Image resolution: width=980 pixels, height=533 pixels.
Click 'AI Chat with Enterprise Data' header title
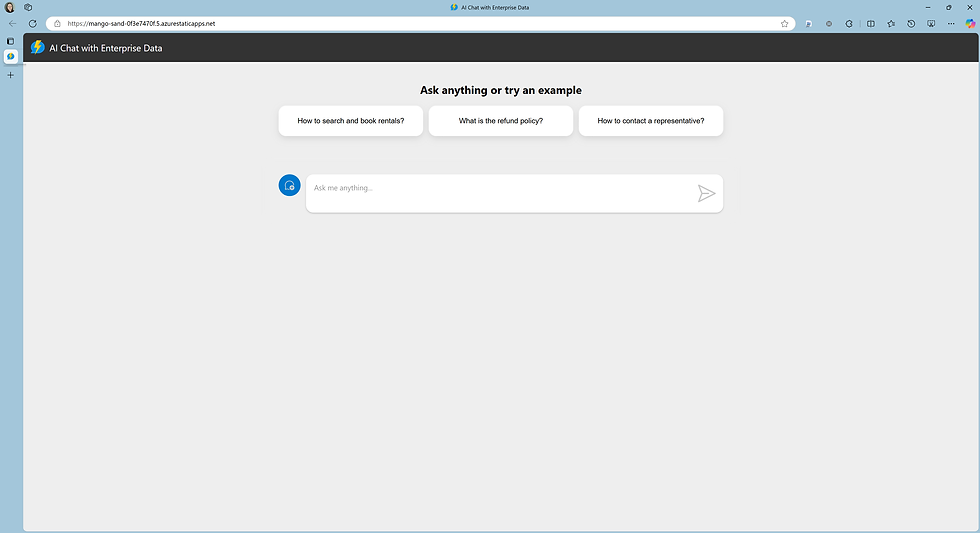click(106, 48)
